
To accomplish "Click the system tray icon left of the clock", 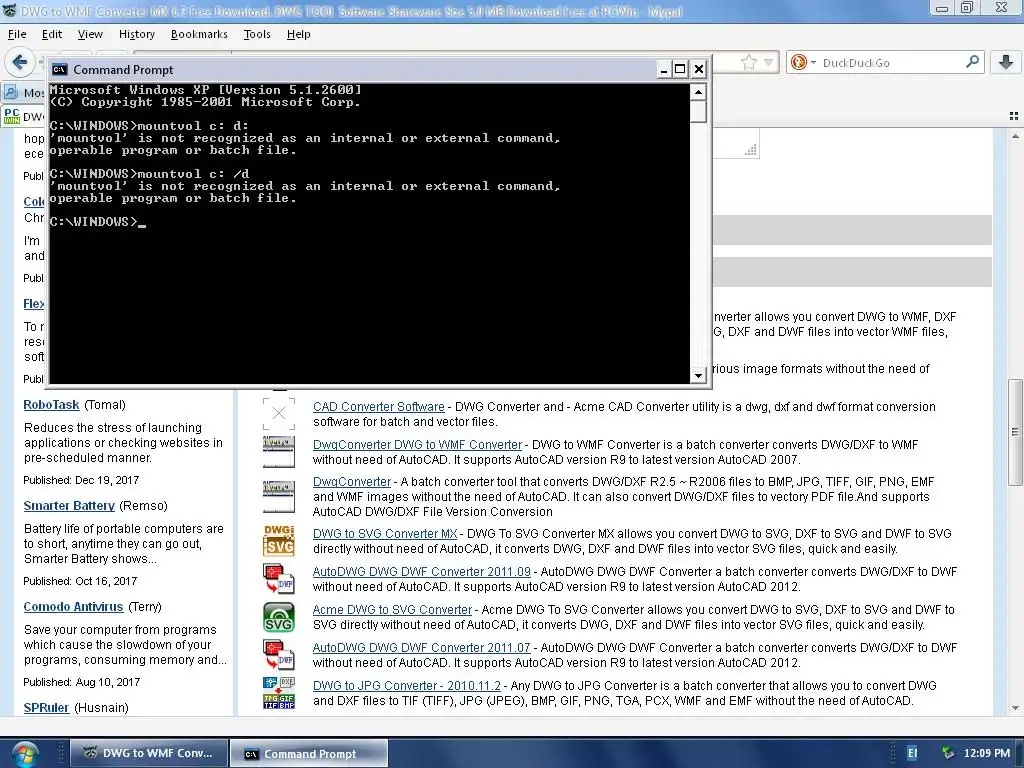I will coord(948,753).
